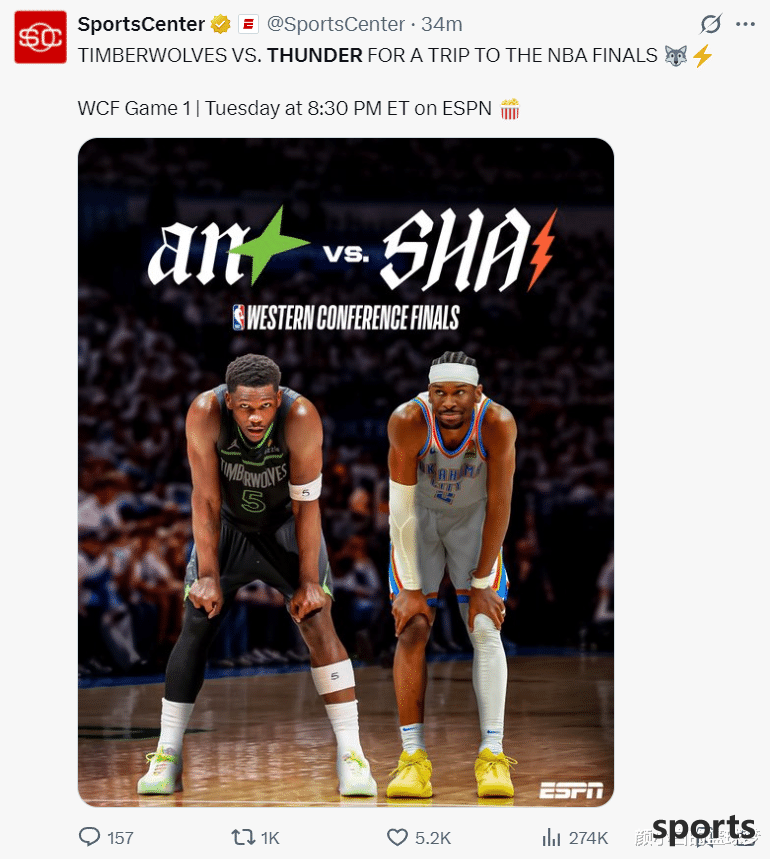Open the three-dot more options menu
The image size is (770, 859).
[x=745, y=24]
